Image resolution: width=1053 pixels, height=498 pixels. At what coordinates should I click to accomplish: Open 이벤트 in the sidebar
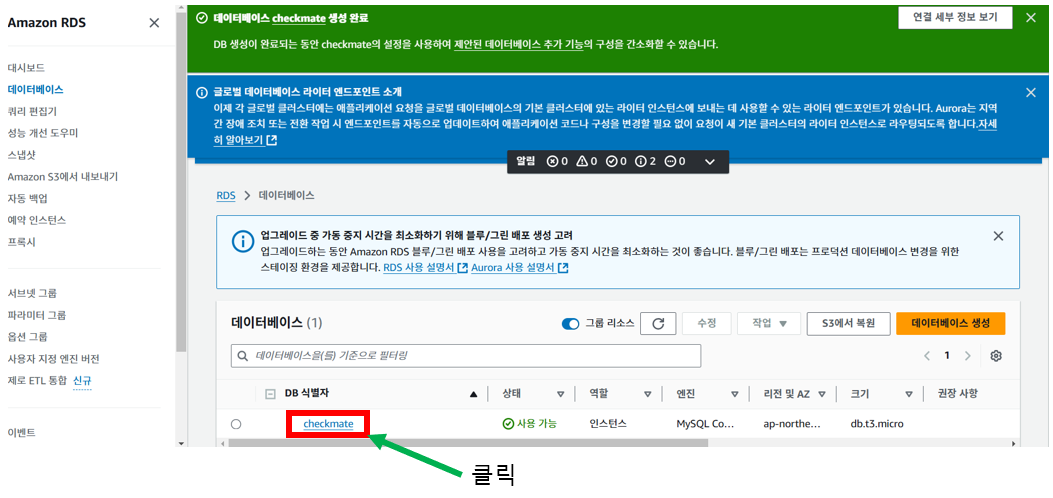(21, 433)
